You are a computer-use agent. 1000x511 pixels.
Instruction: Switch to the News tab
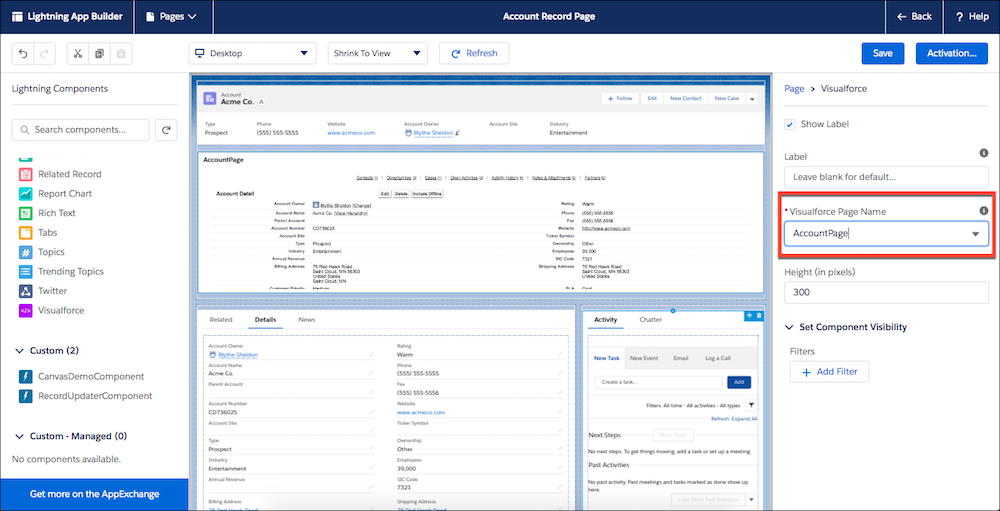pyautogui.click(x=307, y=320)
